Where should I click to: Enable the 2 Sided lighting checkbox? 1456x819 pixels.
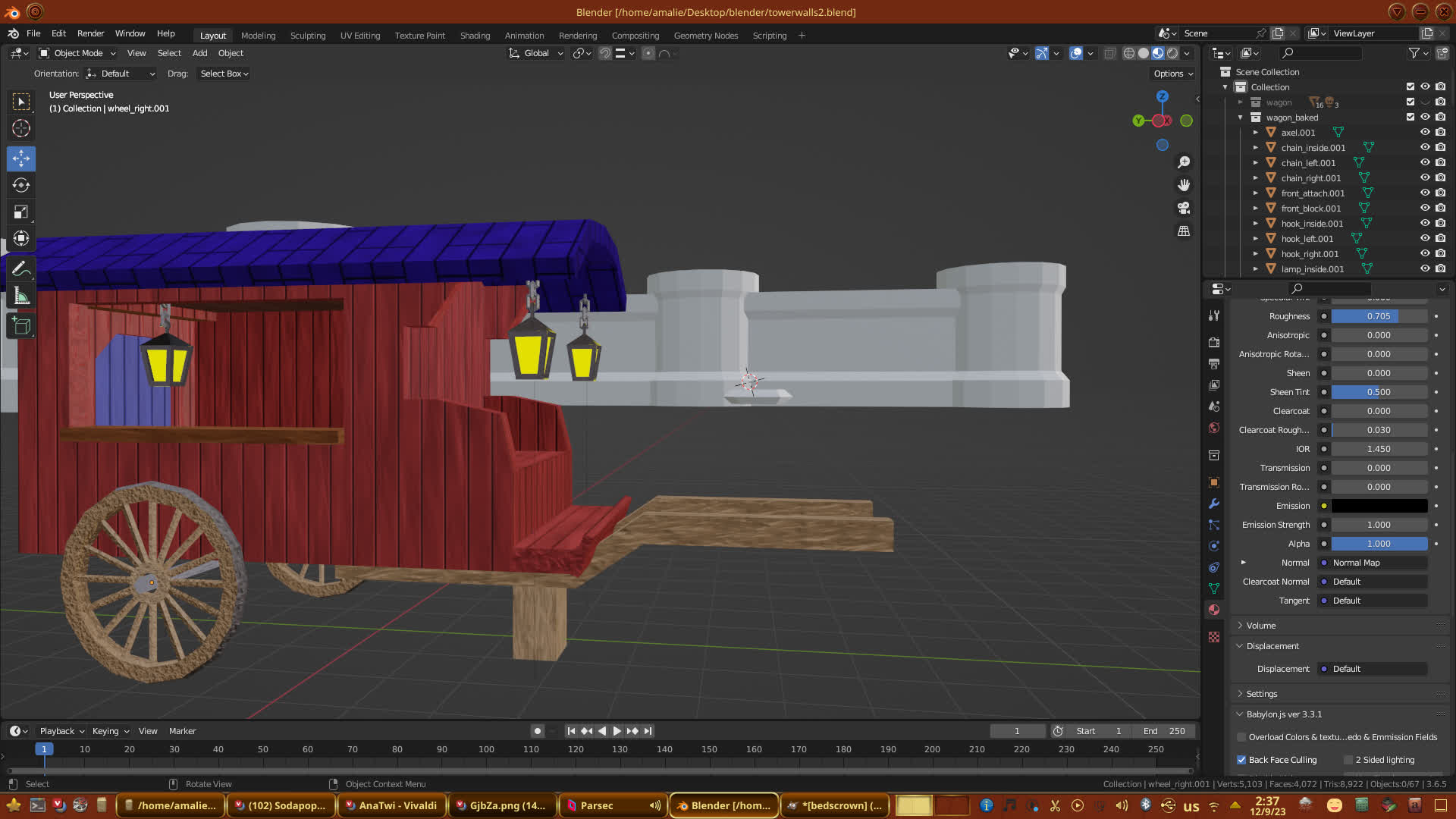coord(1348,760)
